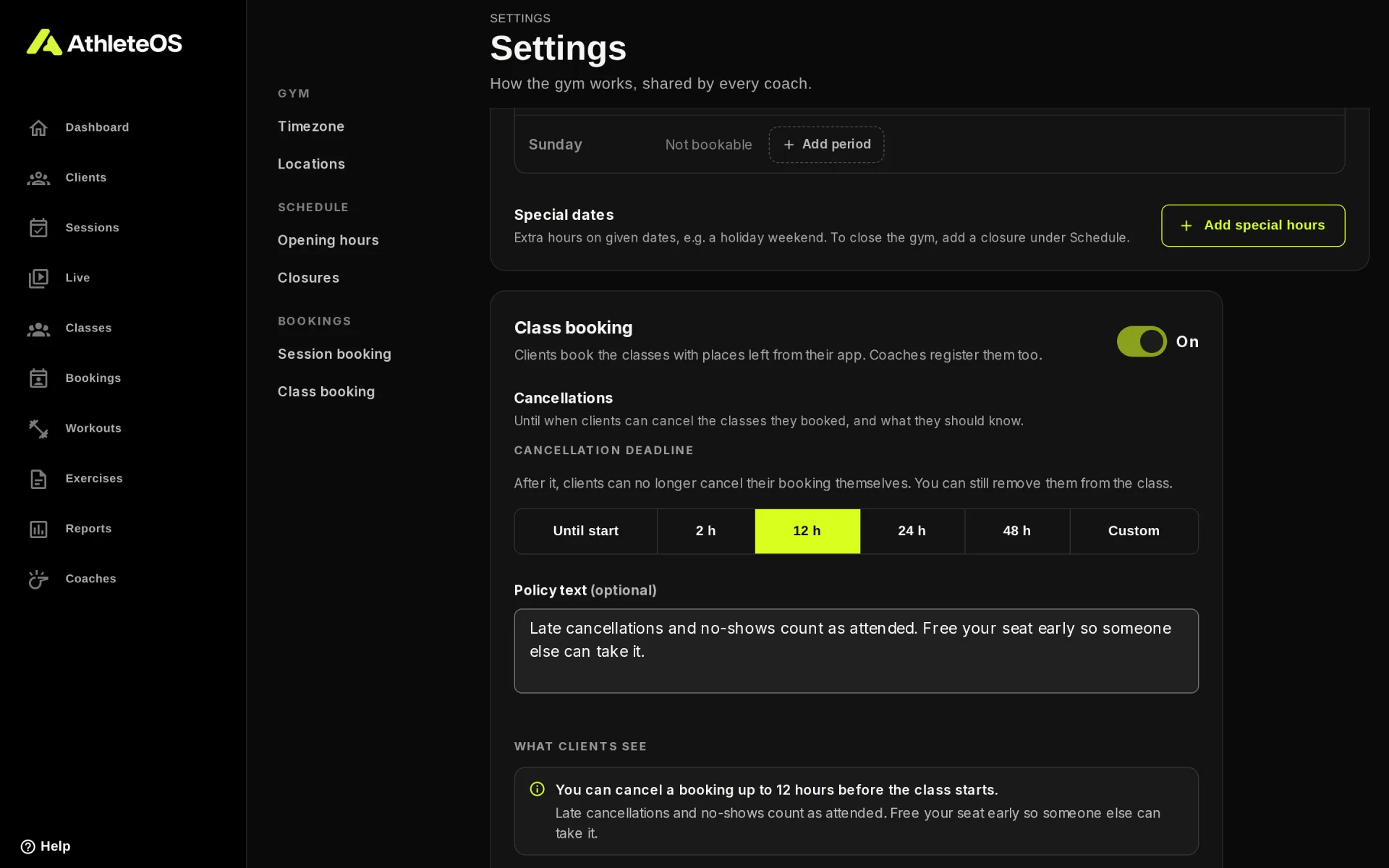This screenshot has width=1389, height=868.
Task: Click the Policy text field
Action: click(856, 651)
